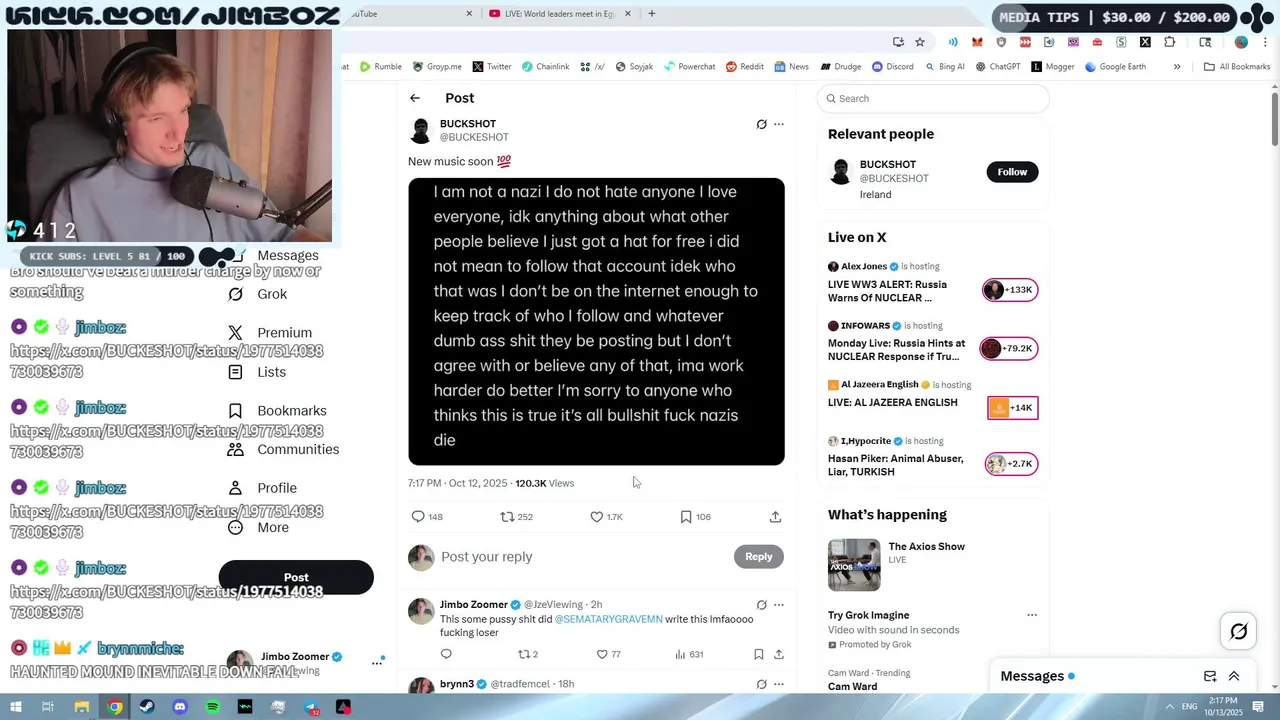Repost the BUCKSHOT post with 252 reposts
The width and height of the screenshot is (1280, 720).
(x=507, y=517)
